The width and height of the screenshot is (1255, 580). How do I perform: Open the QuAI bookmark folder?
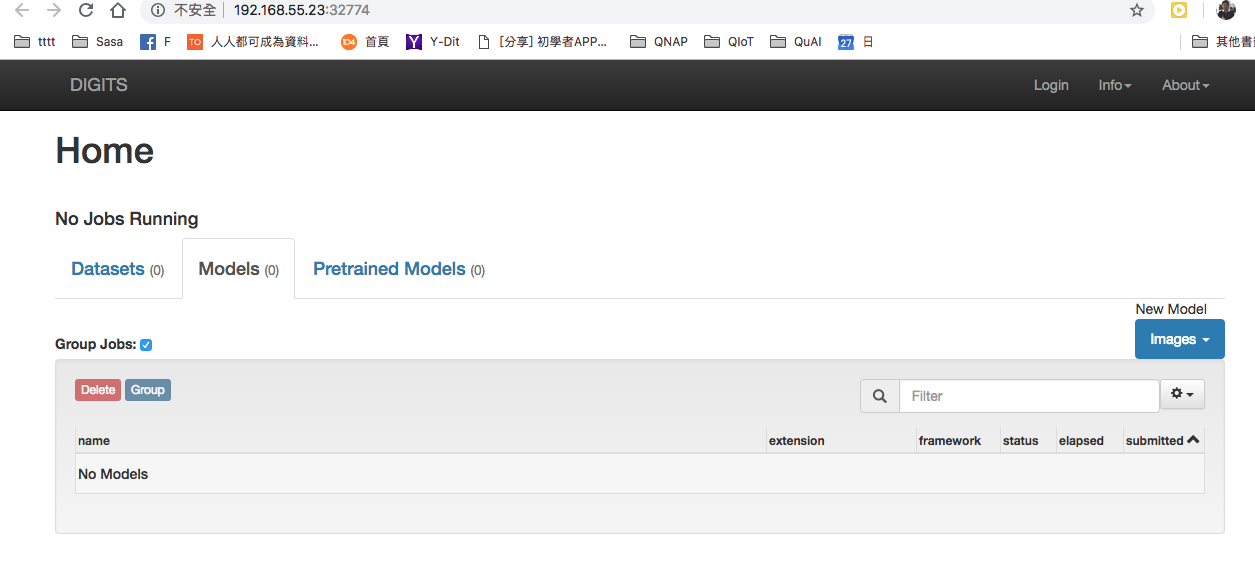point(796,42)
